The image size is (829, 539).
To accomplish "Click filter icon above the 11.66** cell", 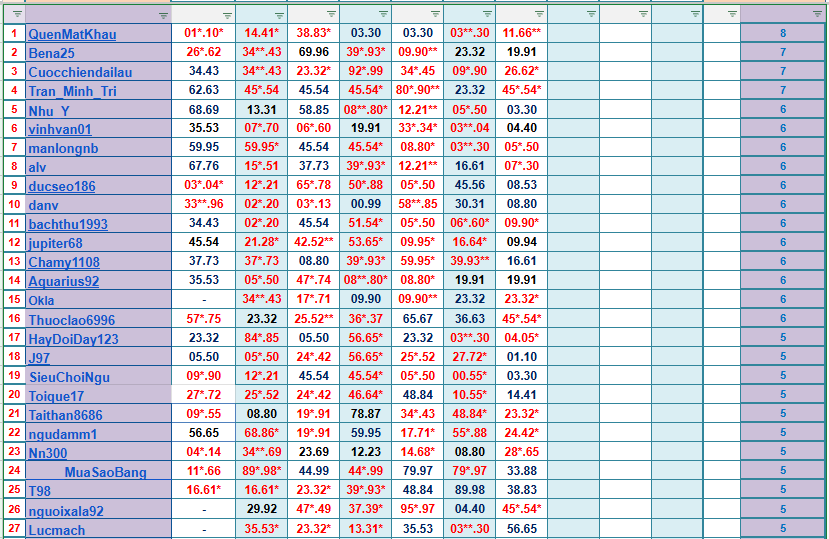I will click(x=539, y=15).
